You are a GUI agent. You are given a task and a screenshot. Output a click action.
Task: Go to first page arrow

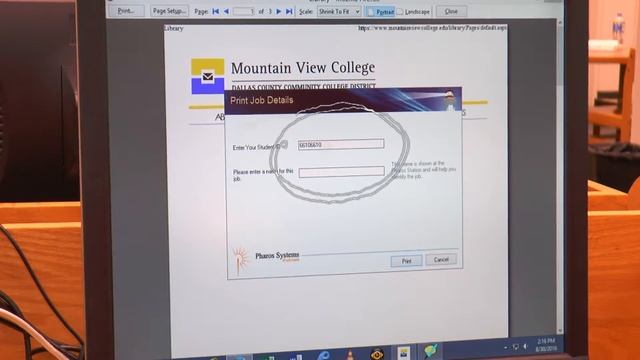pos(216,11)
